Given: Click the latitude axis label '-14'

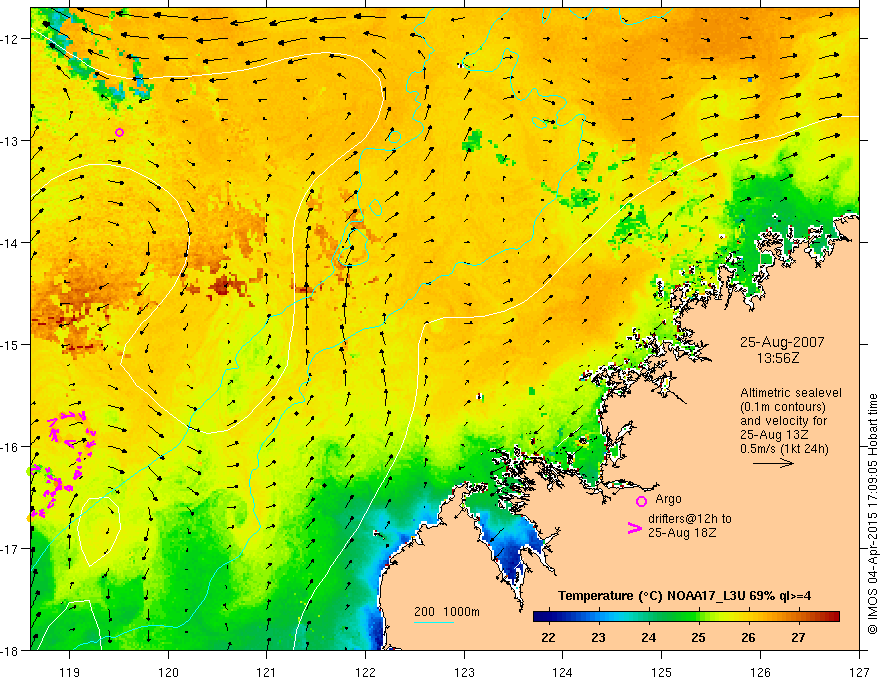Looking at the screenshot, I should (x=11, y=243).
